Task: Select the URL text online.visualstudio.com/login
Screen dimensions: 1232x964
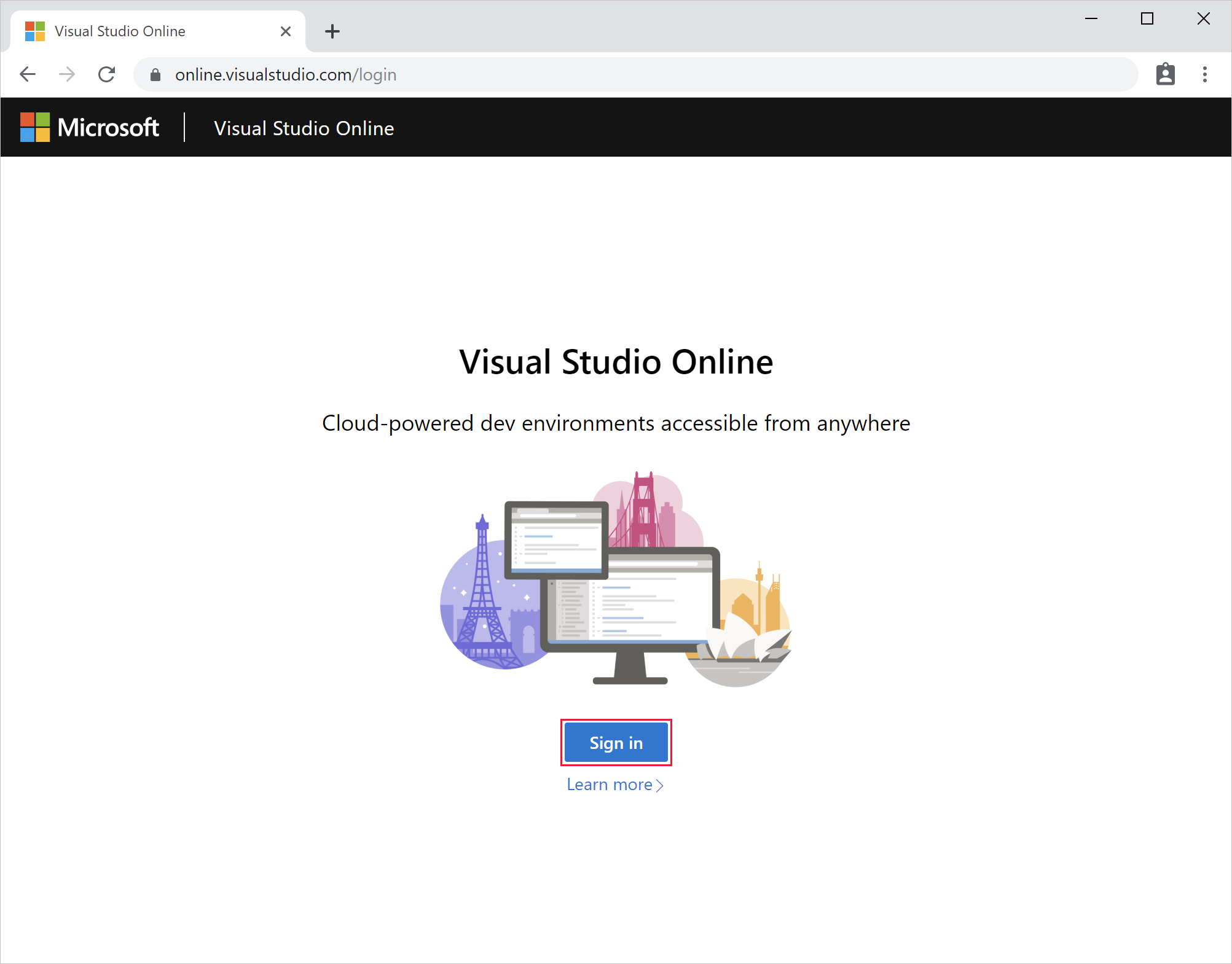Action: 285,74
